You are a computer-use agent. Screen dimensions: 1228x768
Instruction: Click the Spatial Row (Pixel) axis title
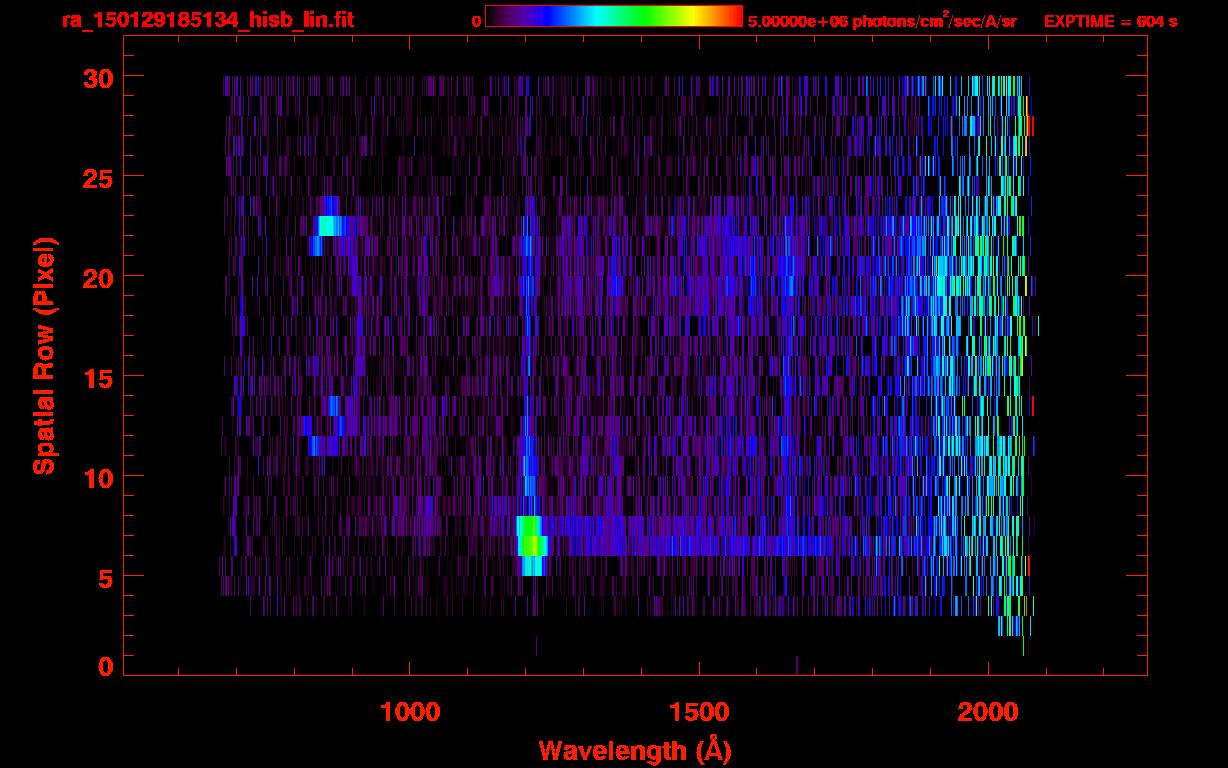[x=44, y=356]
